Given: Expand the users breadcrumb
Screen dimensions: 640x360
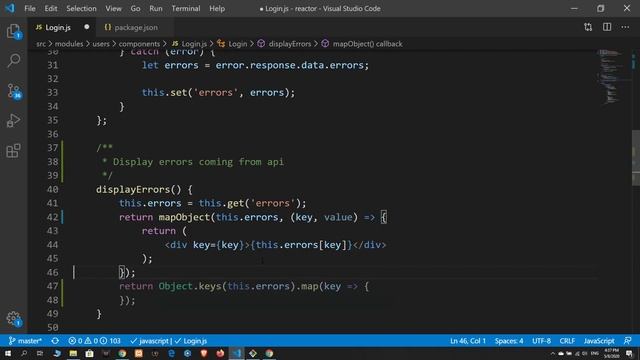Looking at the screenshot, I should click(101, 44).
